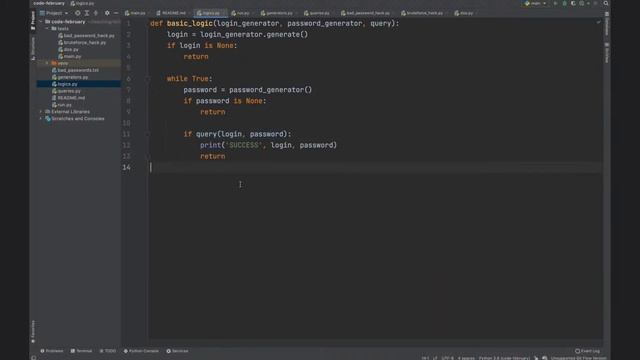Select bad_passwords.txt in project tree
The image size is (640, 360).
tap(75, 70)
